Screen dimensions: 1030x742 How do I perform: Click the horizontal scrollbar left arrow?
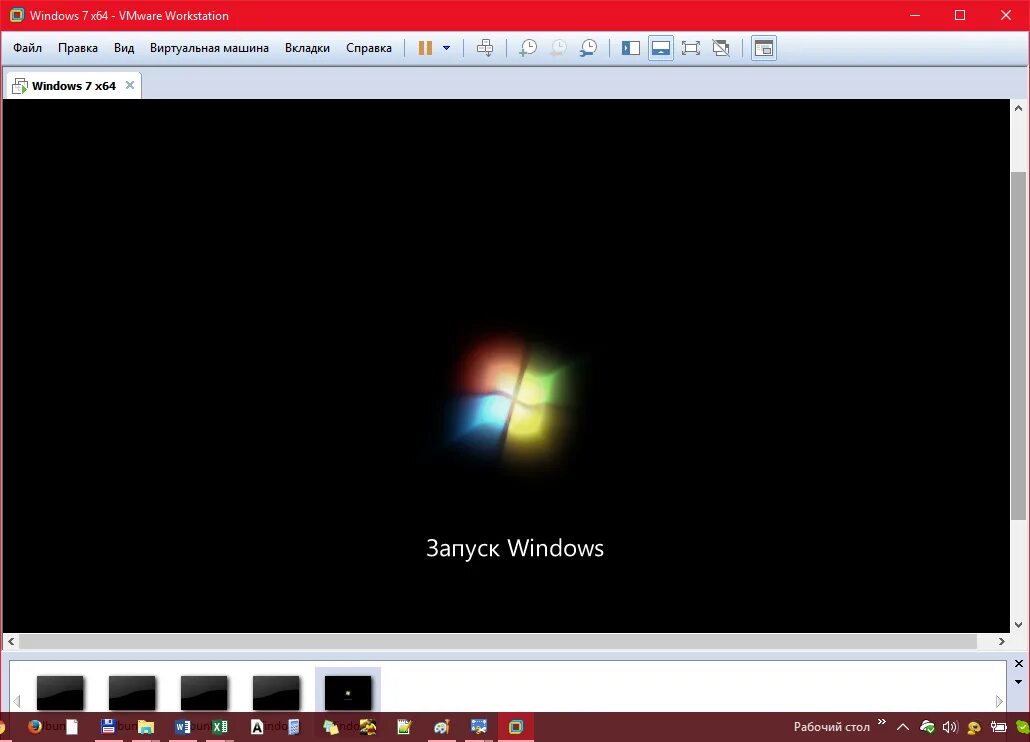[11, 642]
